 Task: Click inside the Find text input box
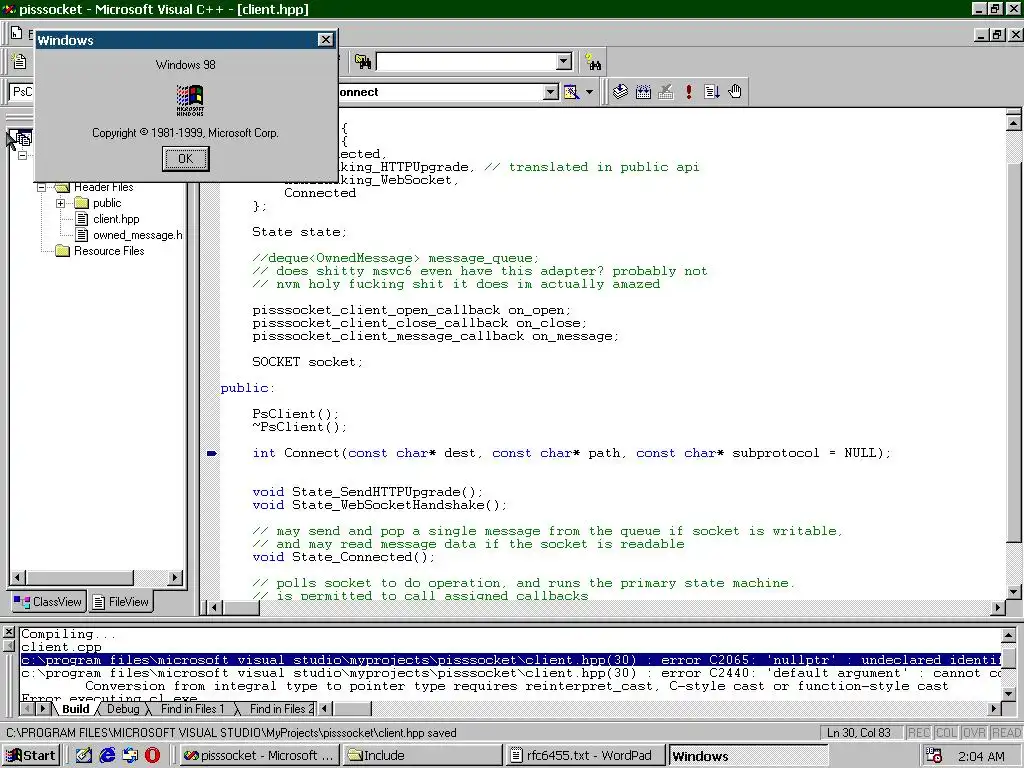click(x=466, y=62)
